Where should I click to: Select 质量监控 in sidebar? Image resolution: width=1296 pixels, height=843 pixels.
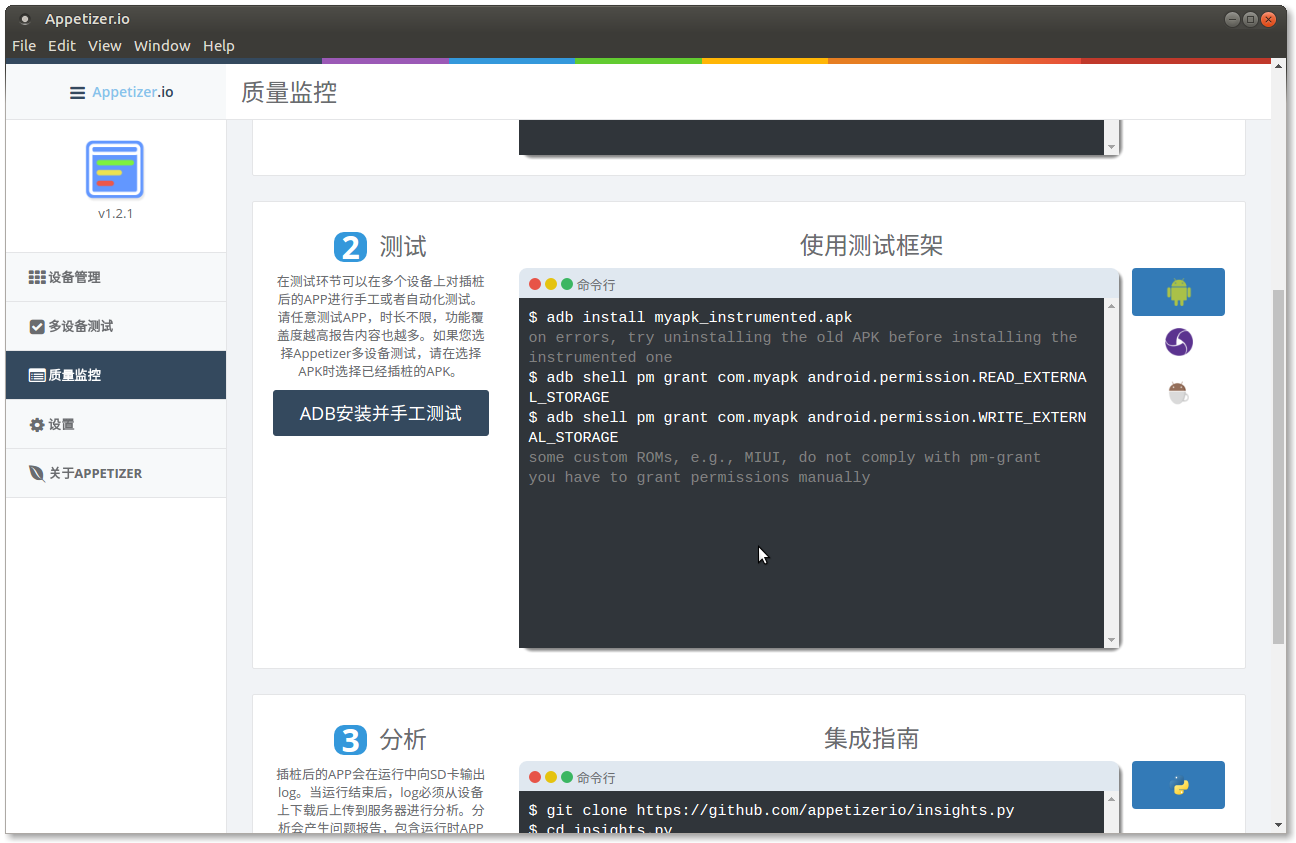click(x=116, y=375)
